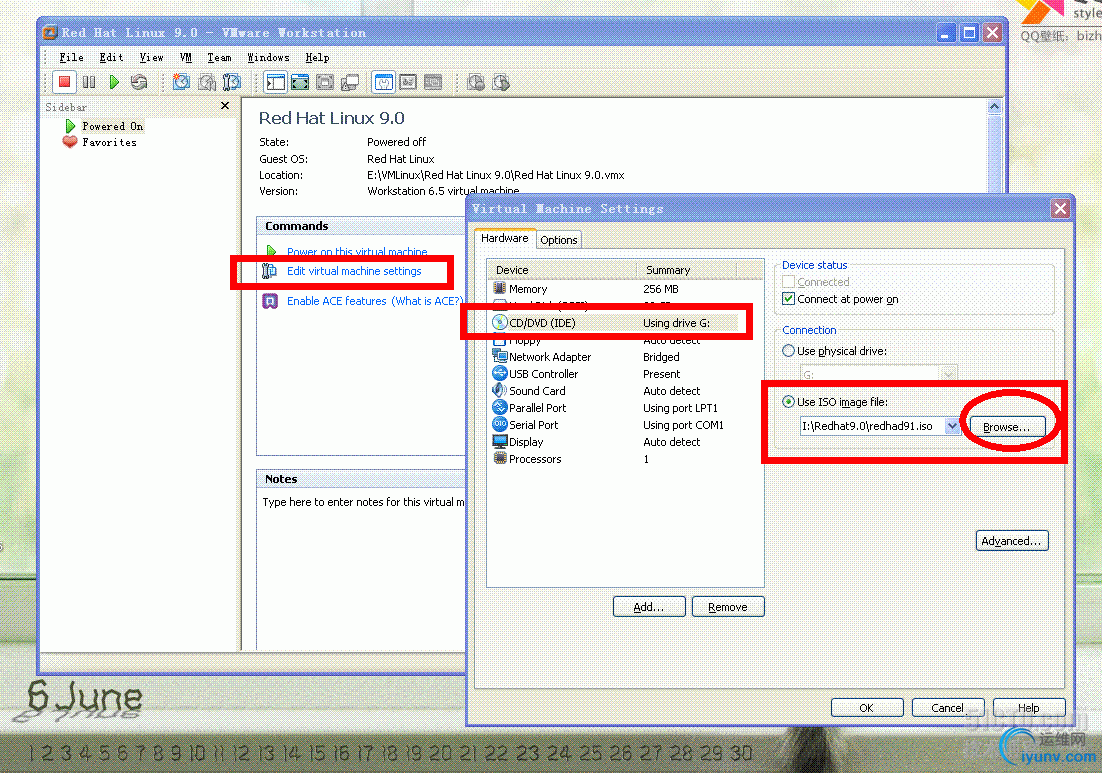1102x773 pixels.
Task: Click the Quick Switch toolbar icon
Action: click(x=325, y=82)
